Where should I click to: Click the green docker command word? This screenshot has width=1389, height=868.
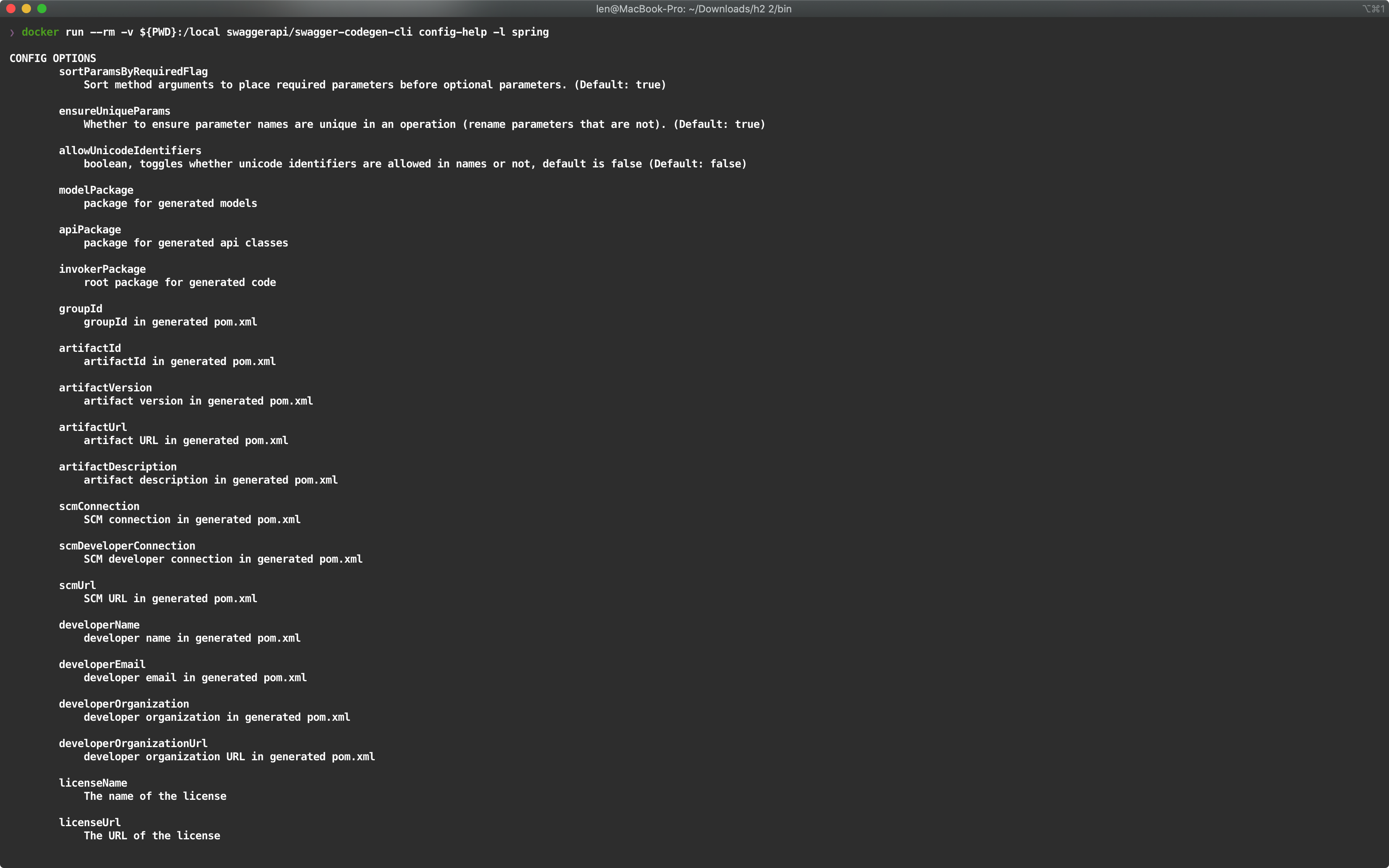click(x=40, y=32)
